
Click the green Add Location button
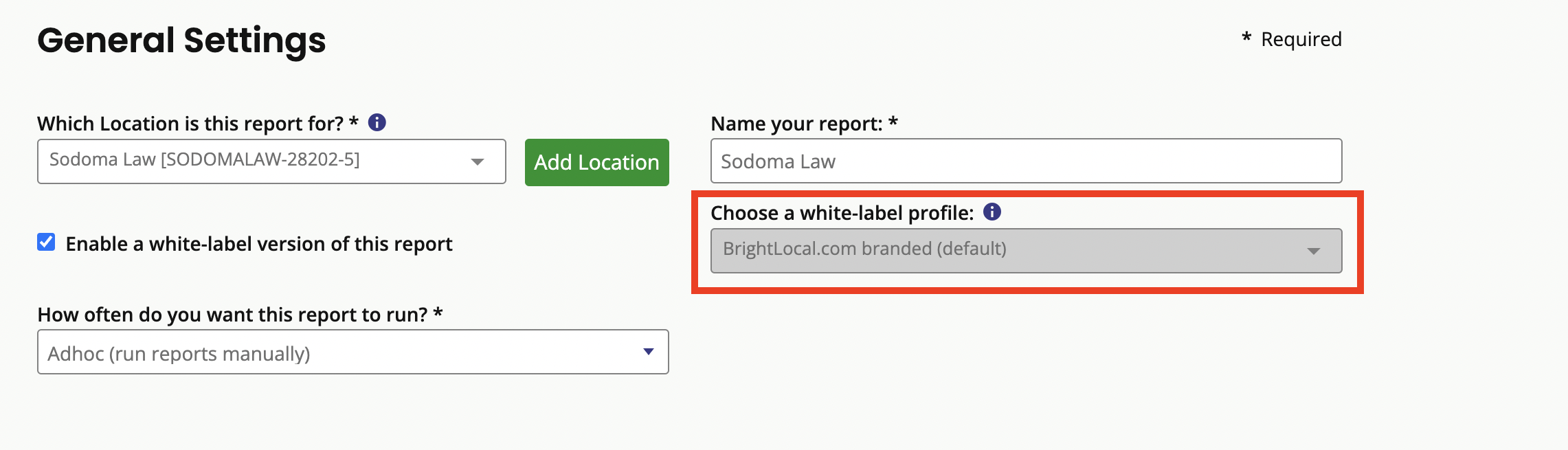597,162
